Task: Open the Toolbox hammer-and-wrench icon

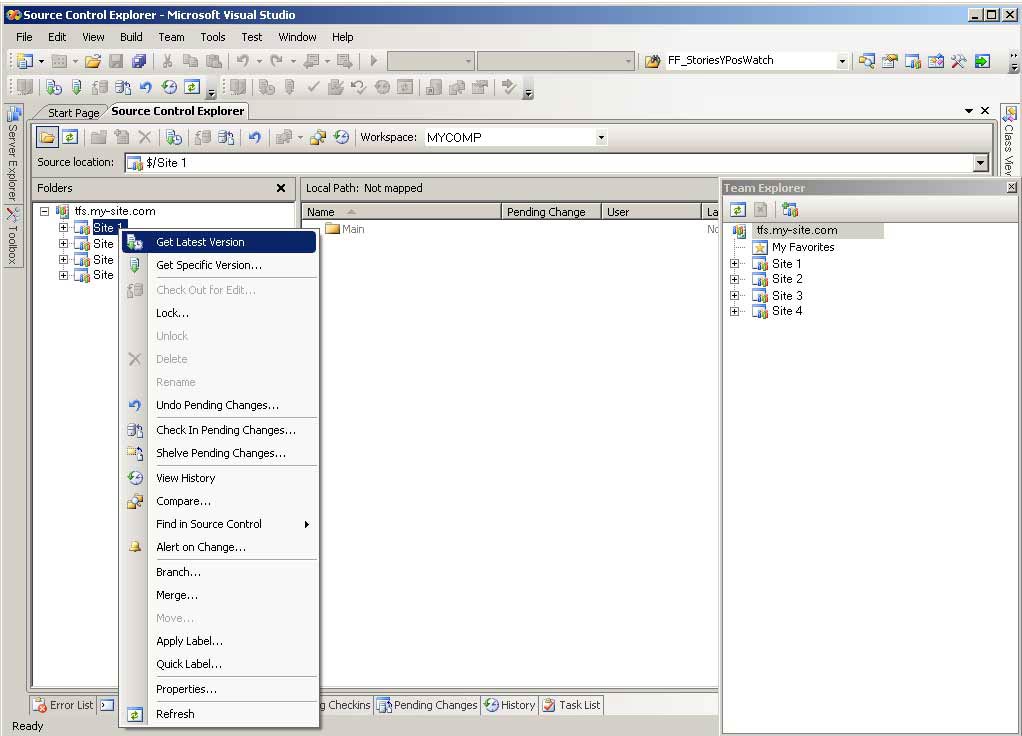Action: [x=958, y=61]
